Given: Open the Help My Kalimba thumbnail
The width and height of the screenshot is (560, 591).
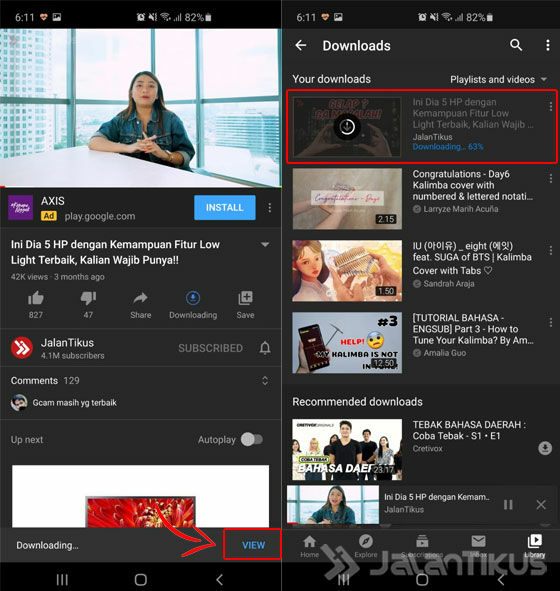Looking at the screenshot, I should (347, 343).
